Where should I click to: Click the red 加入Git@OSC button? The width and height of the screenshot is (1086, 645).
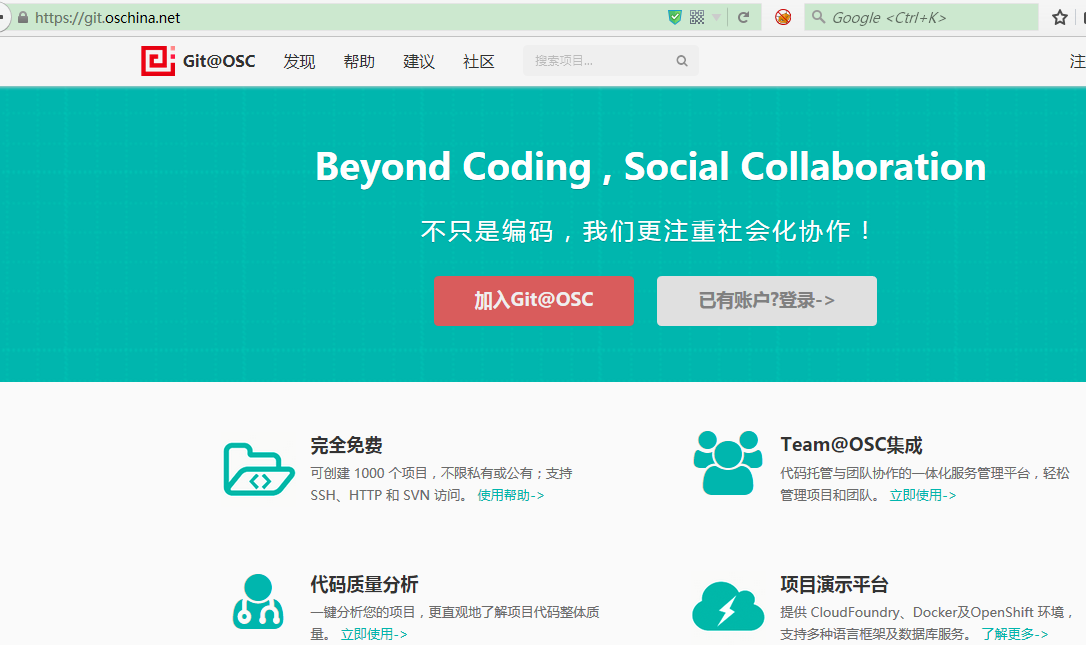click(534, 301)
